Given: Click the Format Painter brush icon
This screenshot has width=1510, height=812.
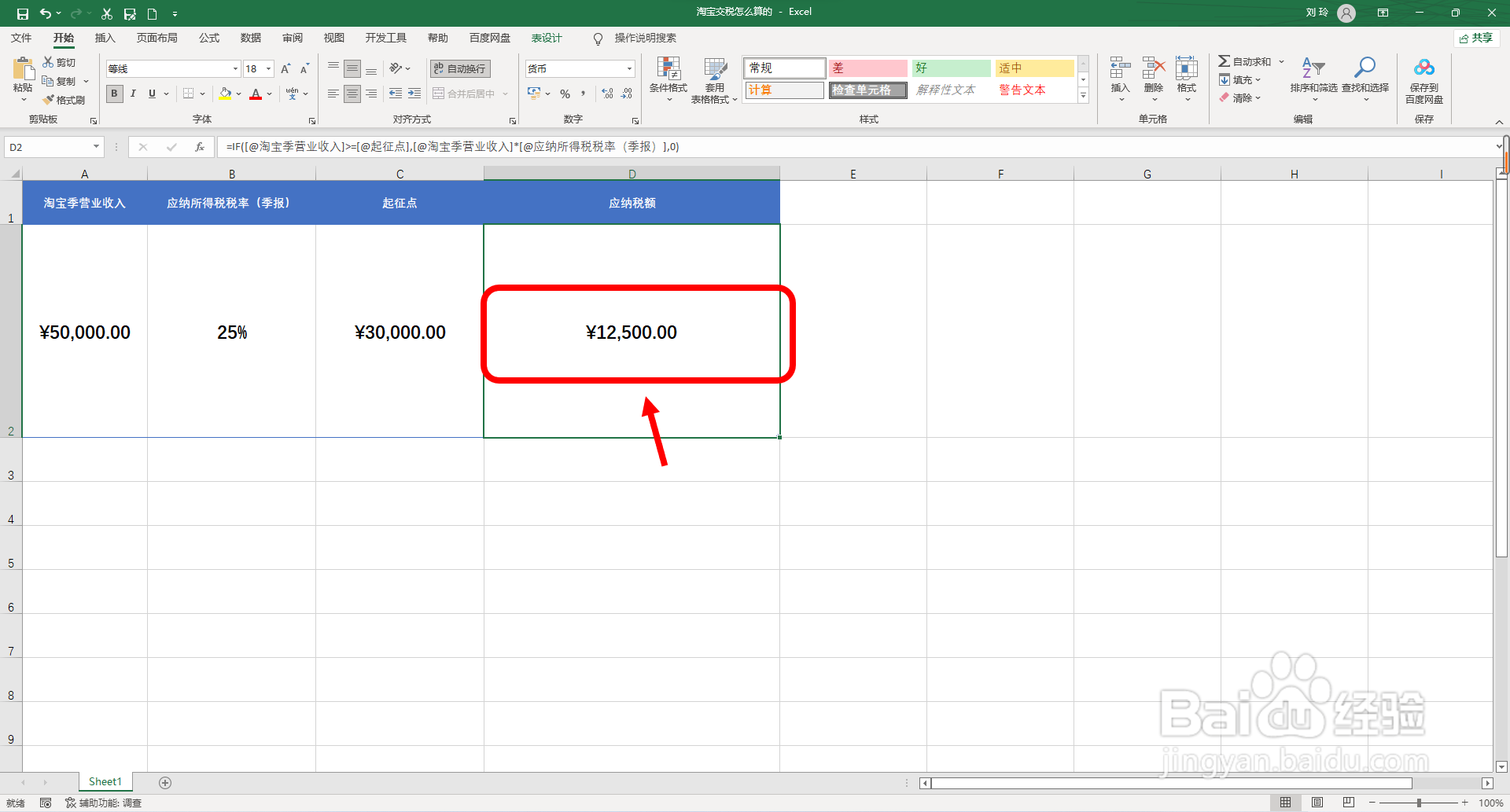Looking at the screenshot, I should coord(49,100).
